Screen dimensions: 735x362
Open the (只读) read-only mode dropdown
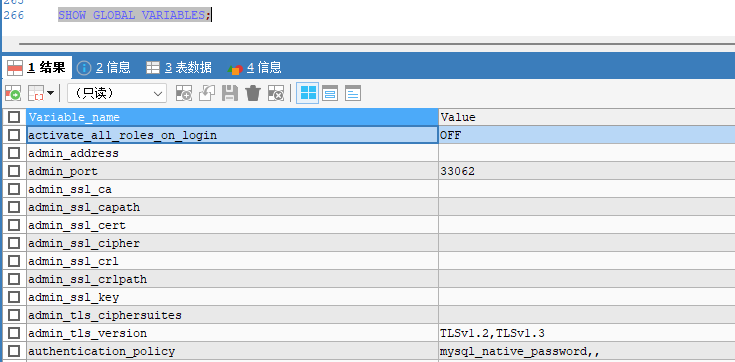[117, 93]
